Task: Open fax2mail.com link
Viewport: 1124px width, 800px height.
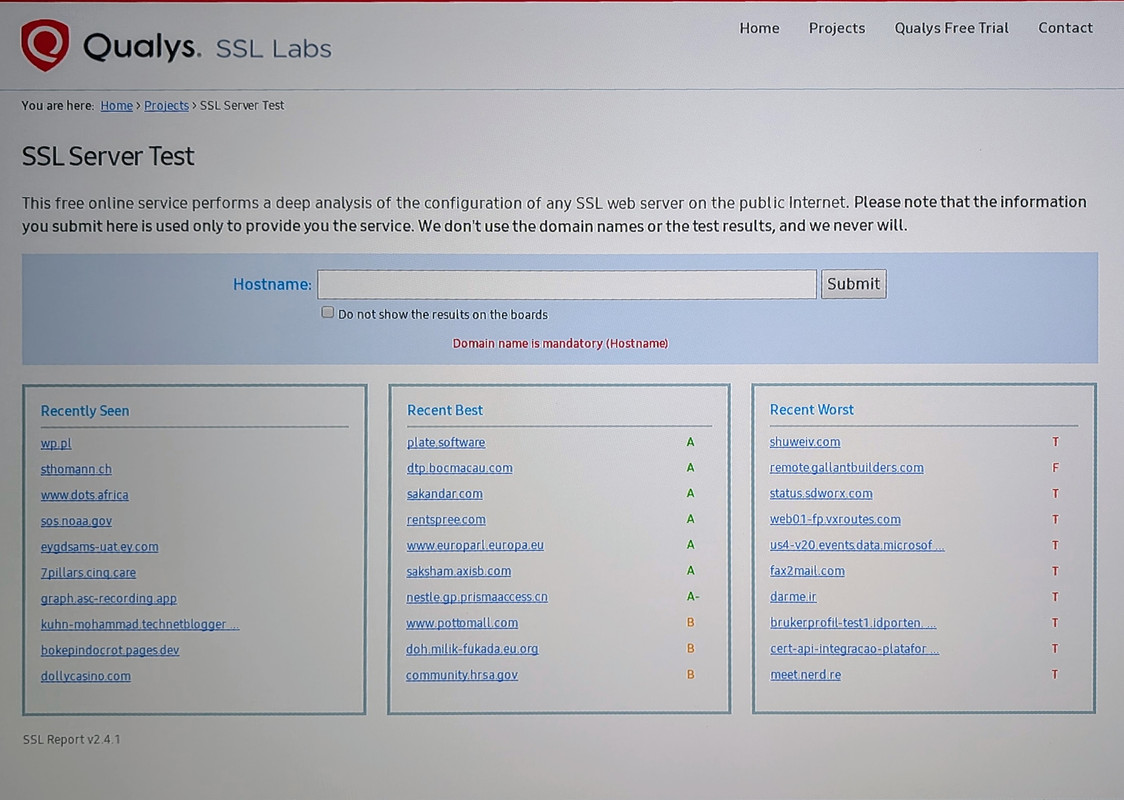Action: pos(807,571)
